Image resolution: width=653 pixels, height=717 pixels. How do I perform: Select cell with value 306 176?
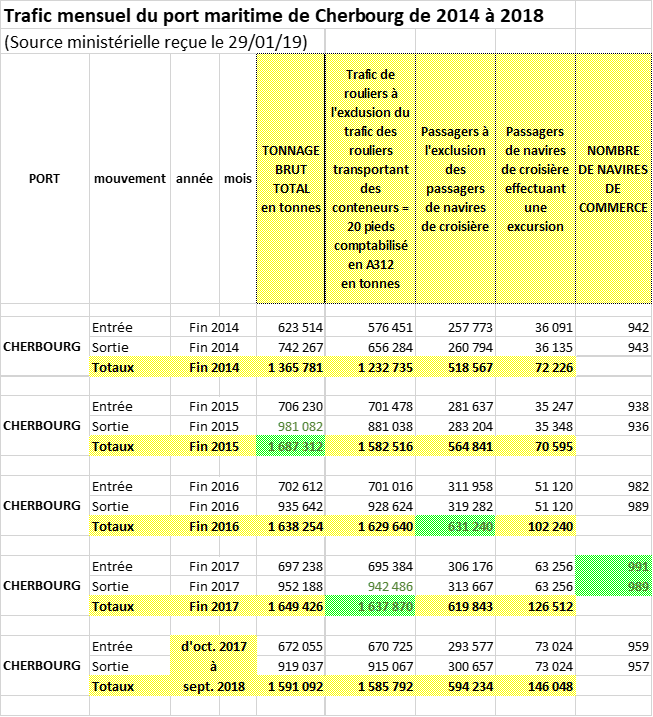(x=455, y=566)
